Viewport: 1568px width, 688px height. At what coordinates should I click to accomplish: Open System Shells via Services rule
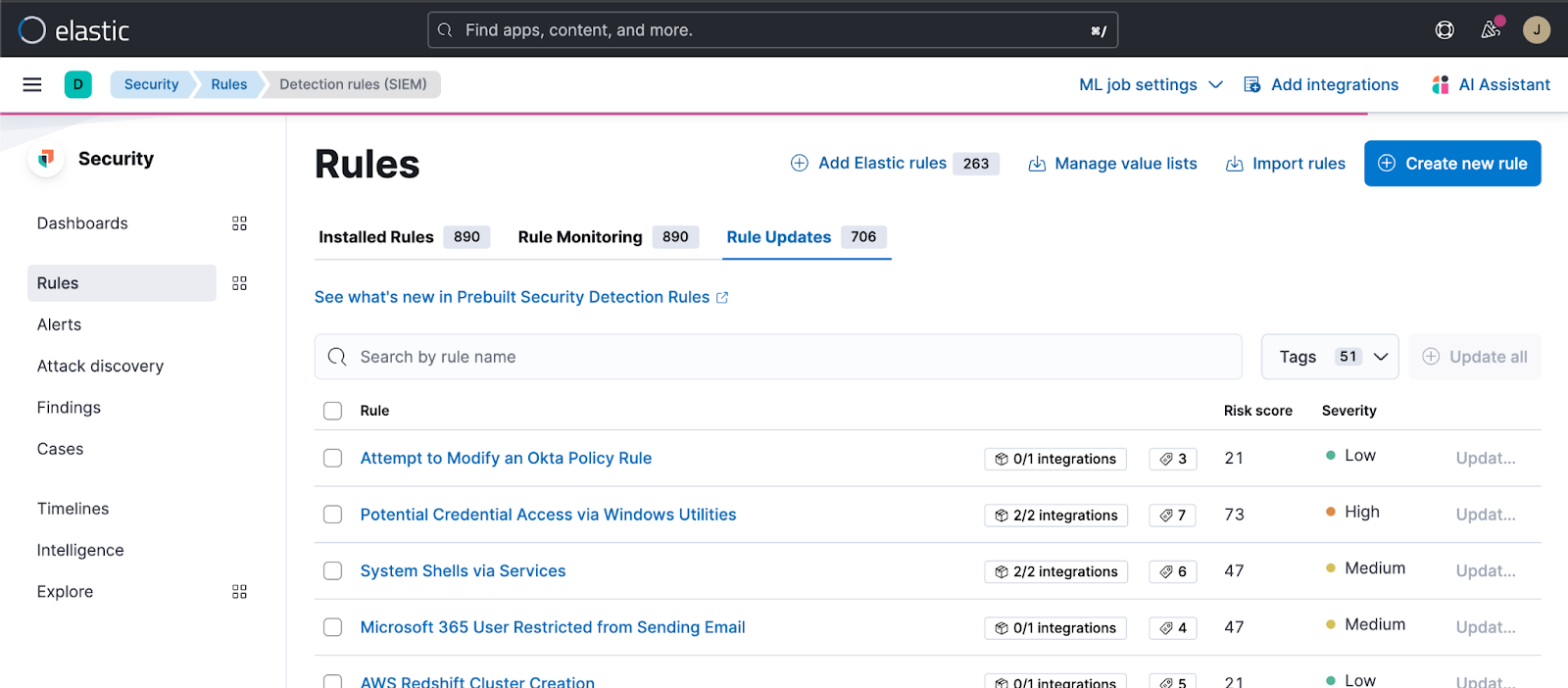pyautogui.click(x=463, y=570)
